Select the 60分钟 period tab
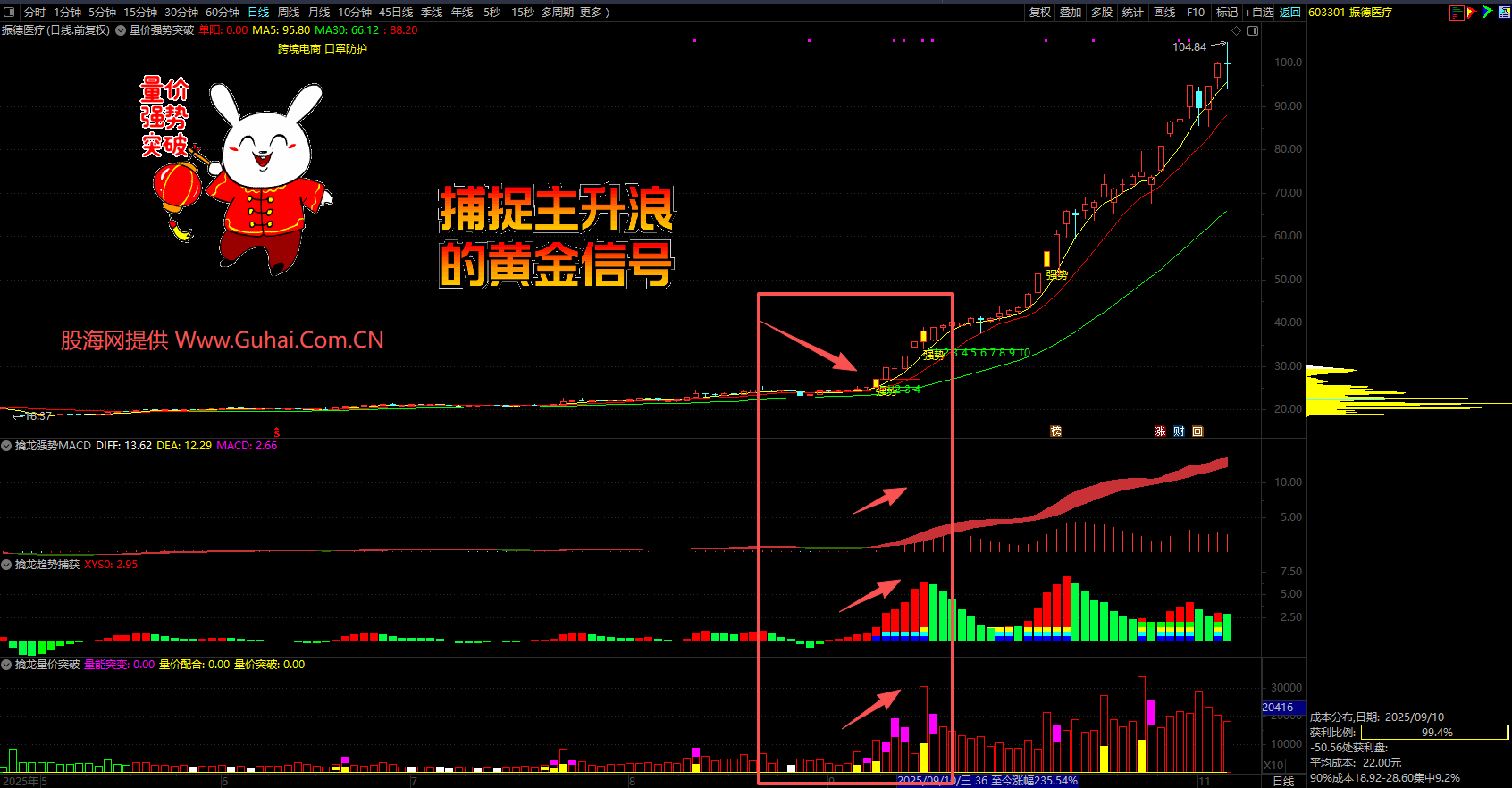 (x=223, y=13)
